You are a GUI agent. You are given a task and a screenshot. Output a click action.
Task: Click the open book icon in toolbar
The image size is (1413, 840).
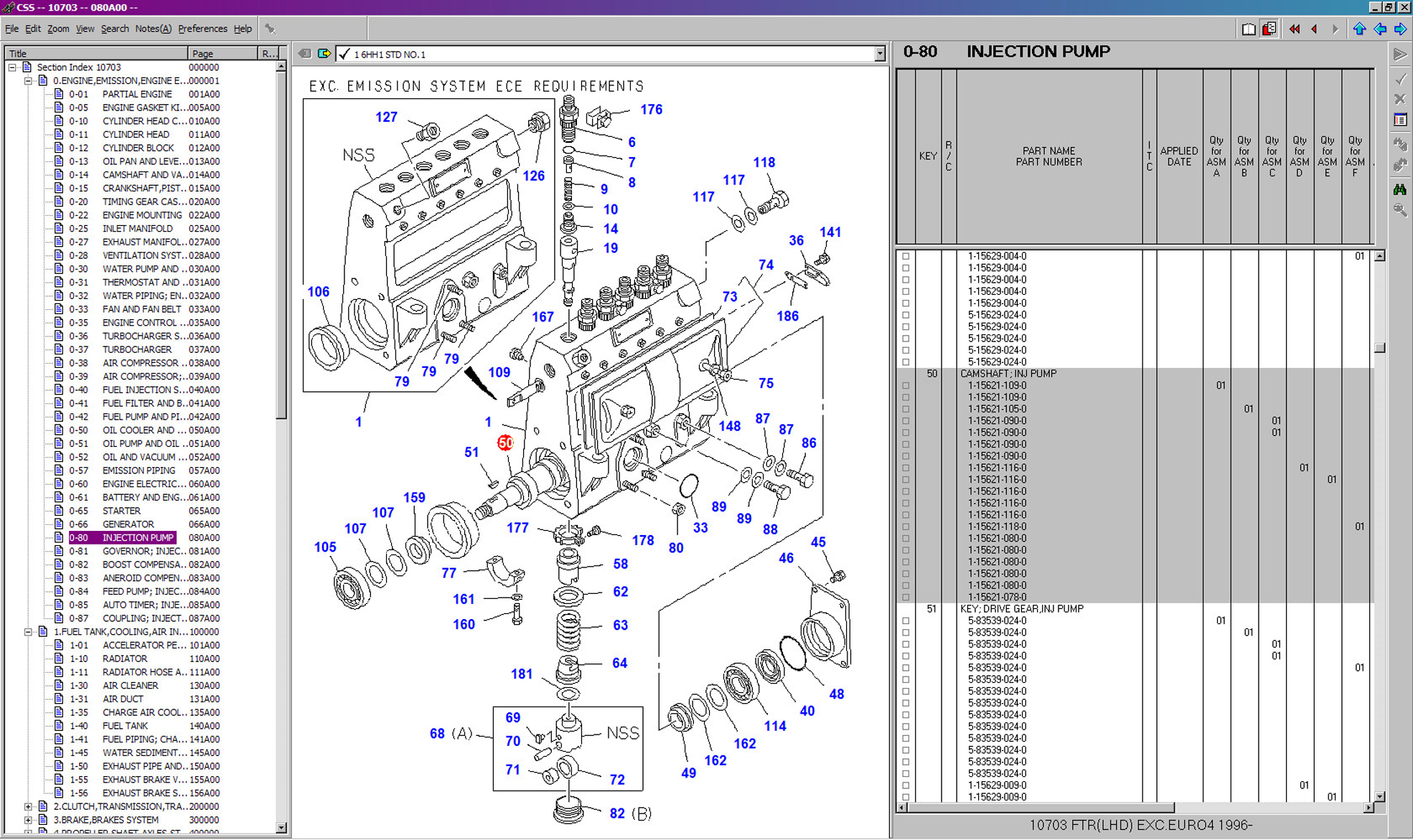coord(1249,29)
